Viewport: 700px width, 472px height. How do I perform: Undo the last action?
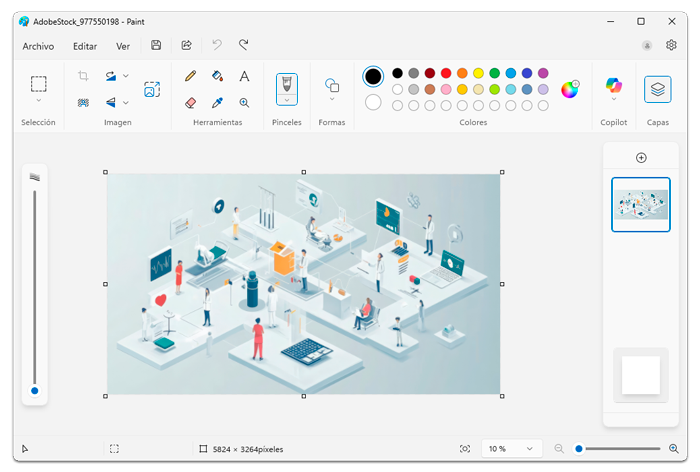[x=217, y=45]
